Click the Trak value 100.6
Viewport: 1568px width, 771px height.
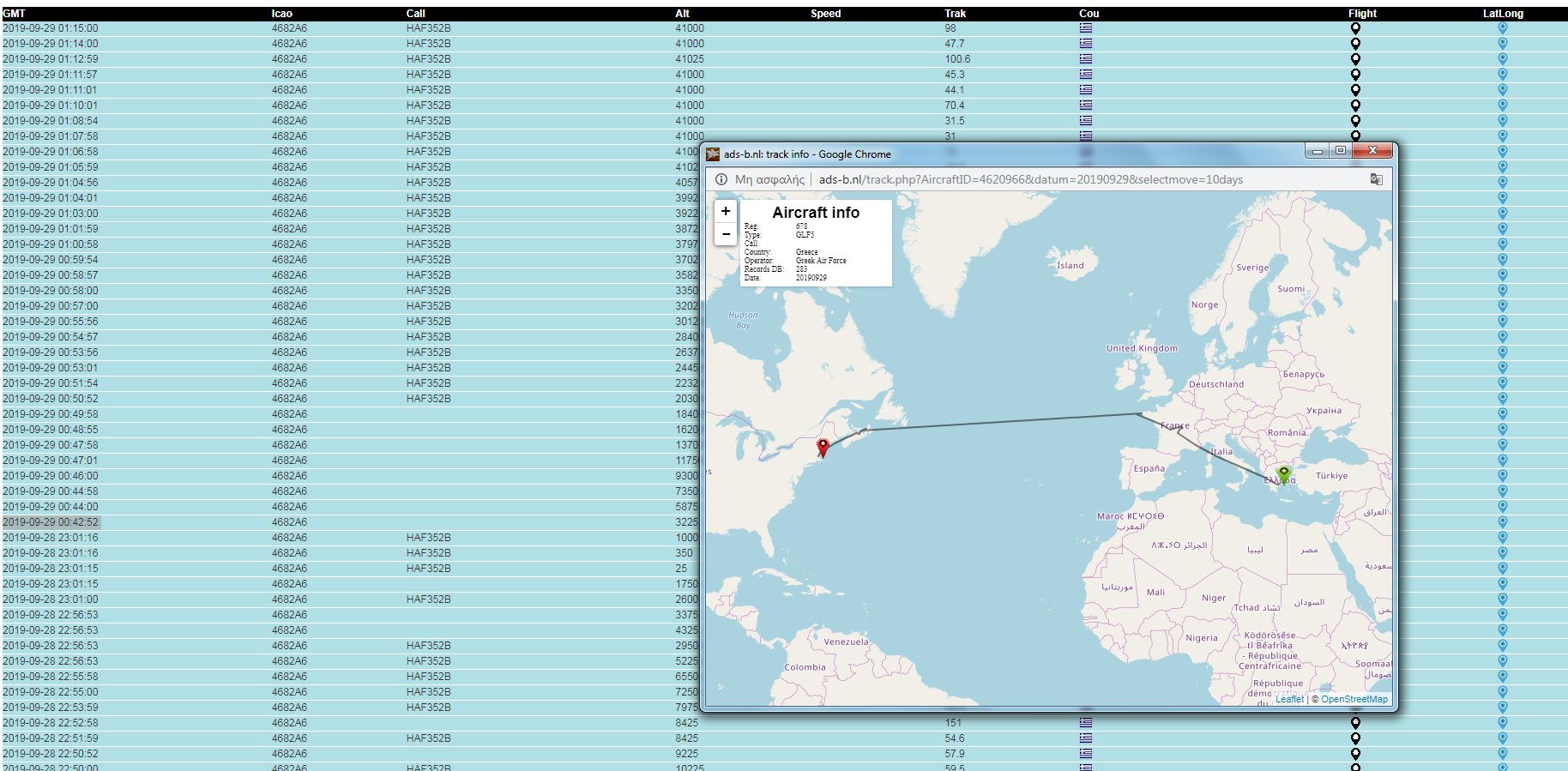click(957, 59)
